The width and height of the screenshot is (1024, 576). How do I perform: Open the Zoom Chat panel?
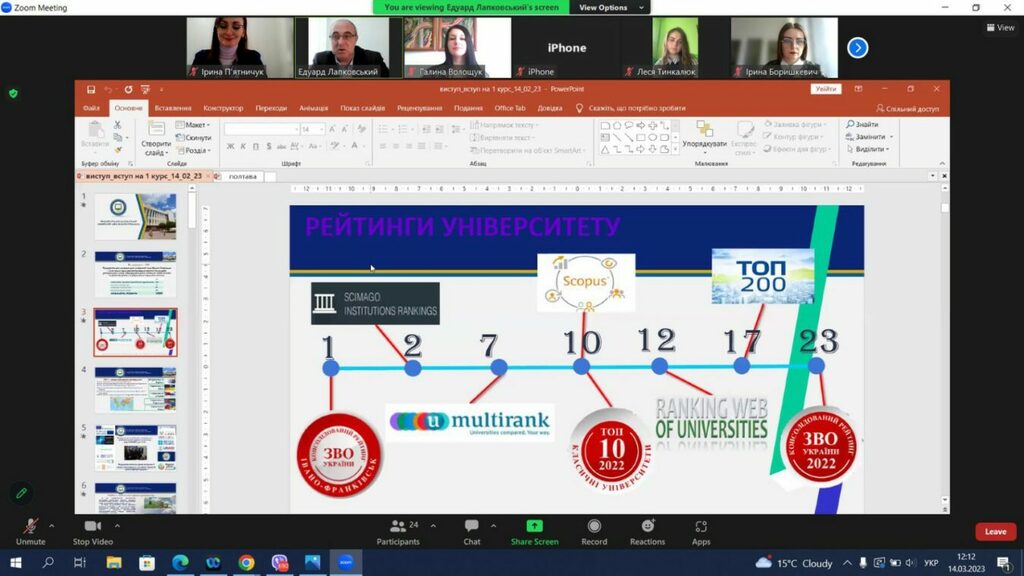(x=471, y=530)
